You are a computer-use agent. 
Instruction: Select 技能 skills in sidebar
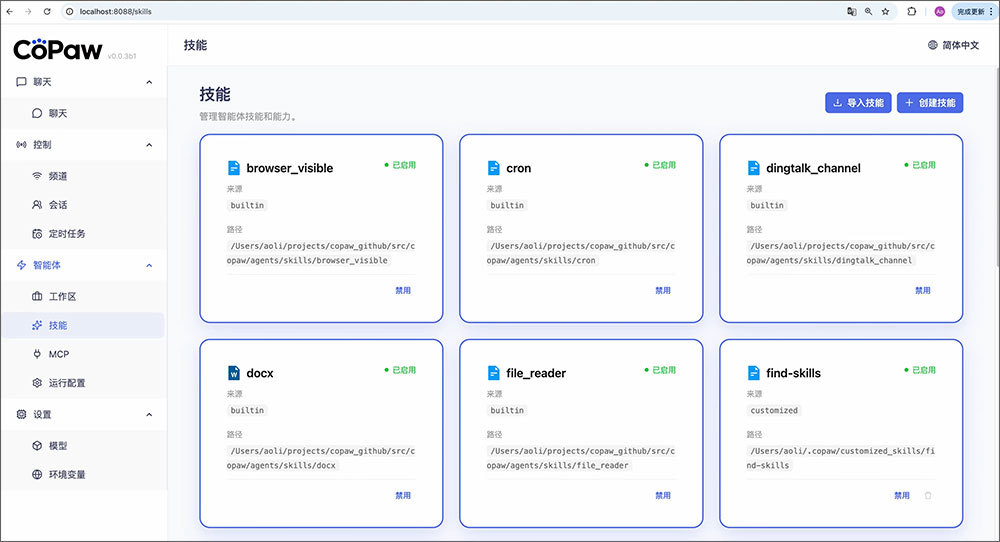pyautogui.click(x=83, y=325)
